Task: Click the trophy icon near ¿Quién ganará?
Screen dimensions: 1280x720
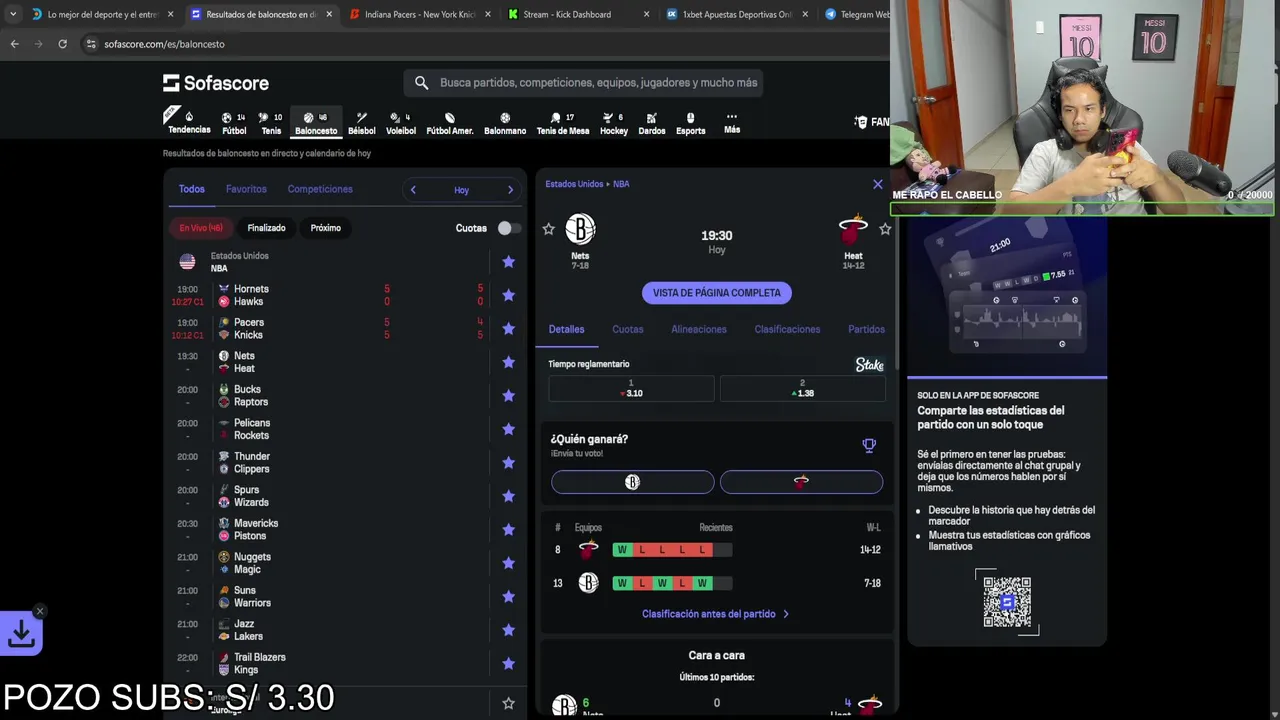Action: pos(869,445)
